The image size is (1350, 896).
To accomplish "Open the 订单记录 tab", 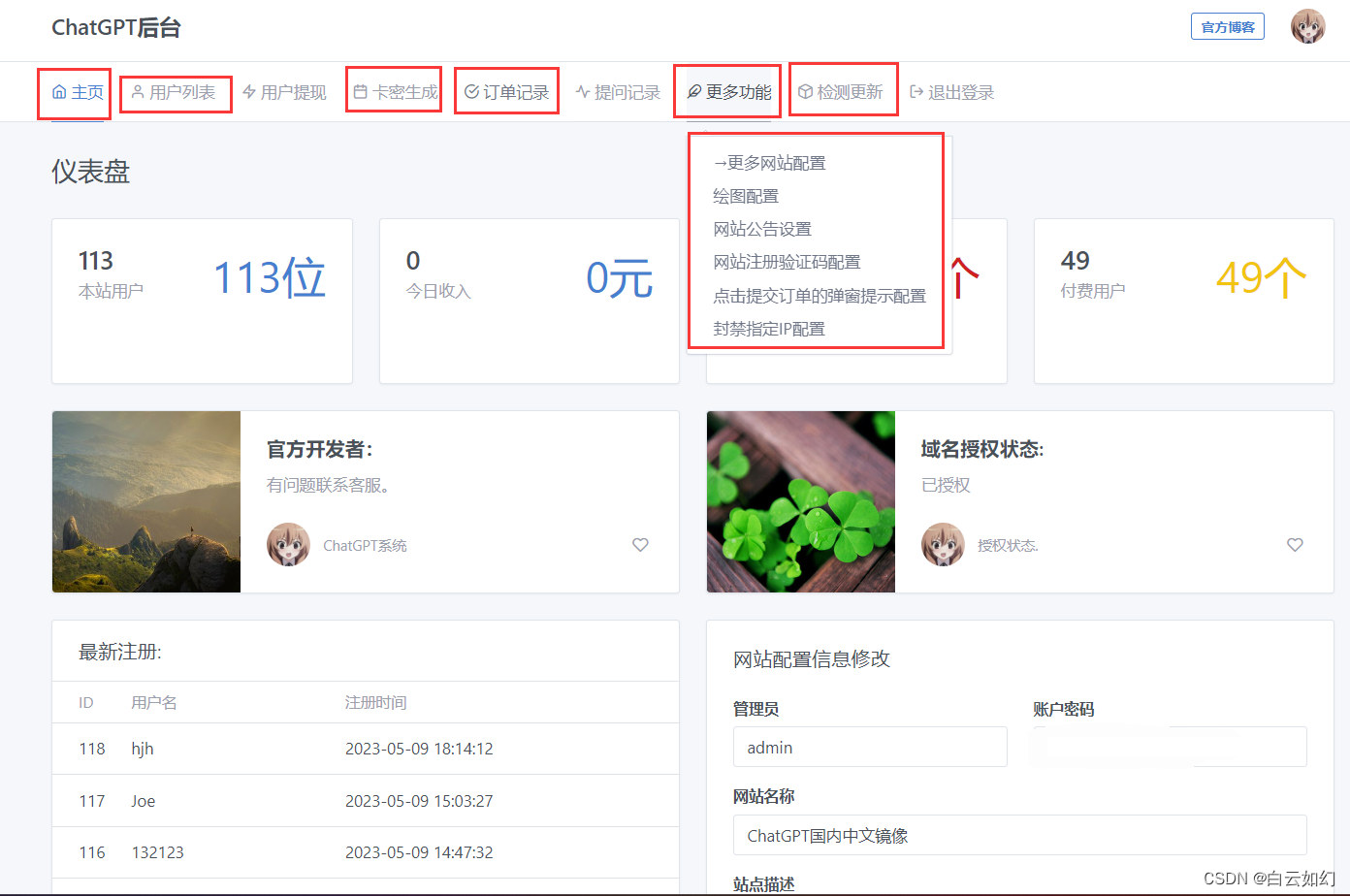I will pyautogui.click(x=507, y=92).
